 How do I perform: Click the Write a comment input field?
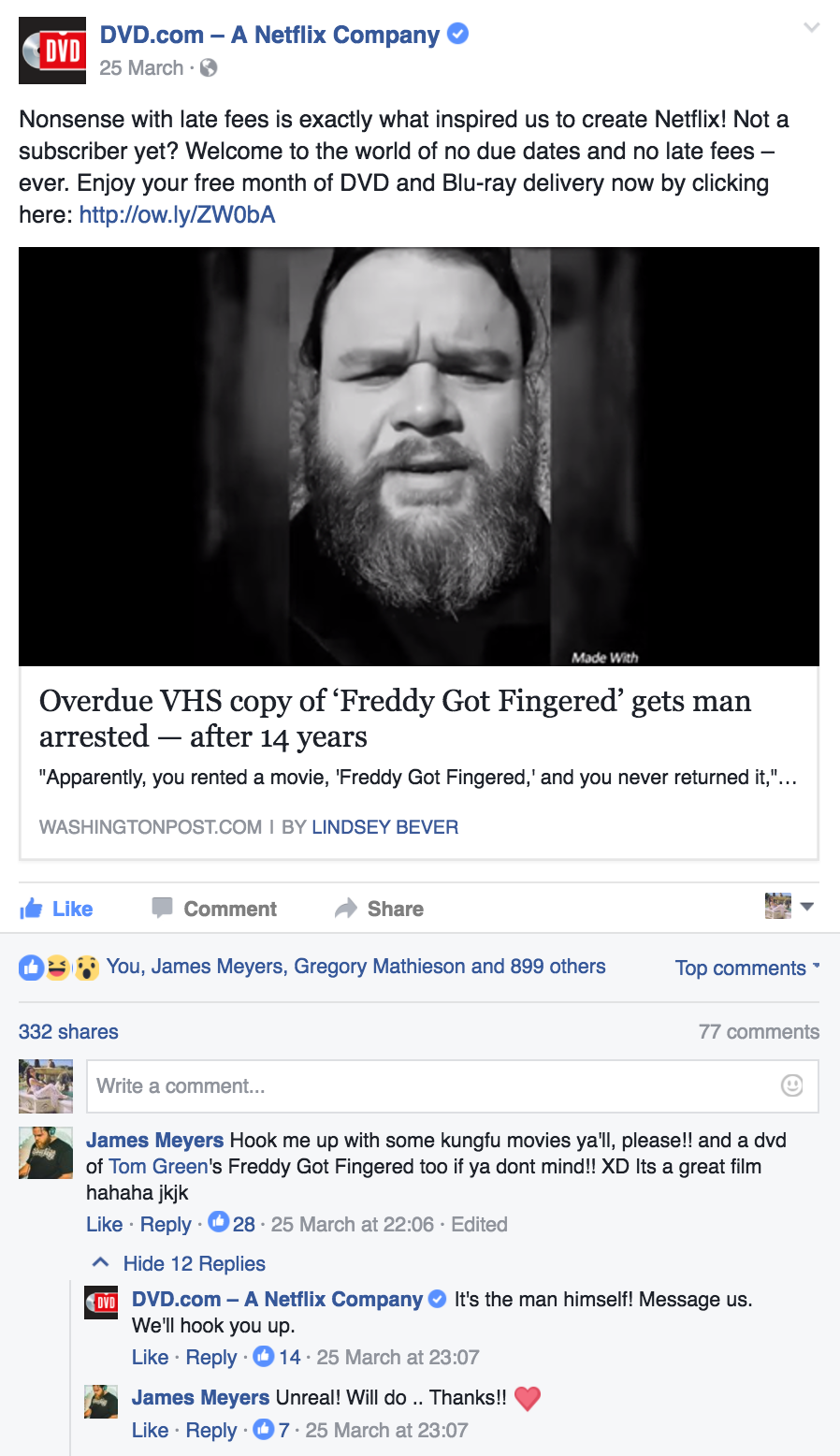pyautogui.click(x=453, y=1086)
